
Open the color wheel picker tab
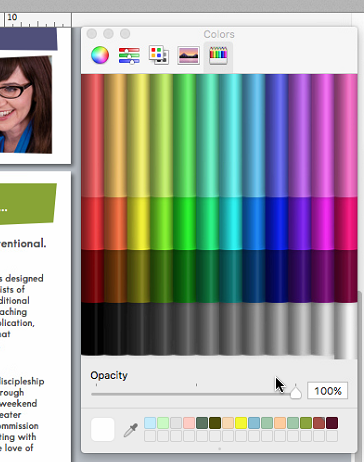coord(100,55)
